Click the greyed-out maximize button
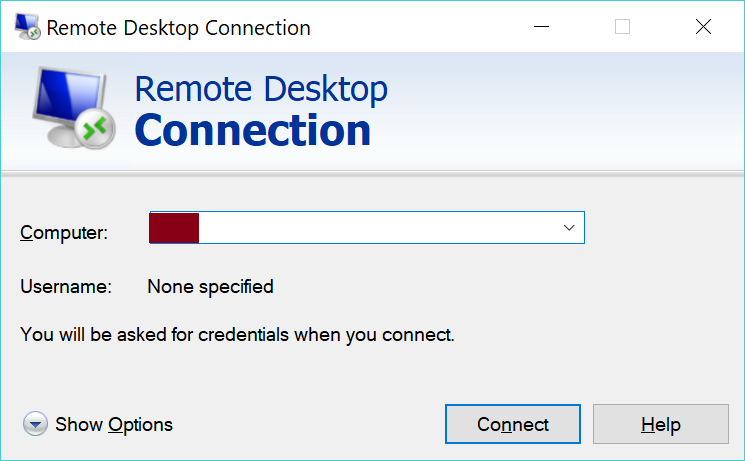 coord(622,27)
